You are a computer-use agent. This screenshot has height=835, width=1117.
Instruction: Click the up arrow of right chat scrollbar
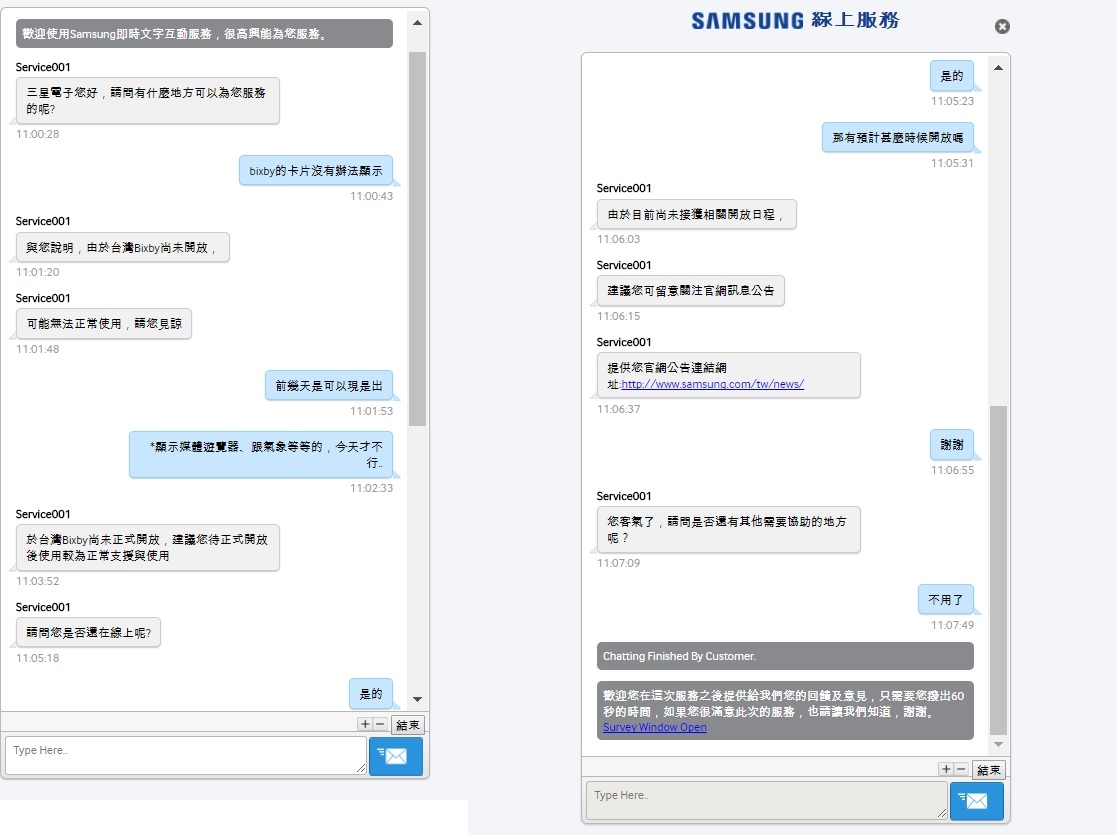pyautogui.click(x=999, y=68)
